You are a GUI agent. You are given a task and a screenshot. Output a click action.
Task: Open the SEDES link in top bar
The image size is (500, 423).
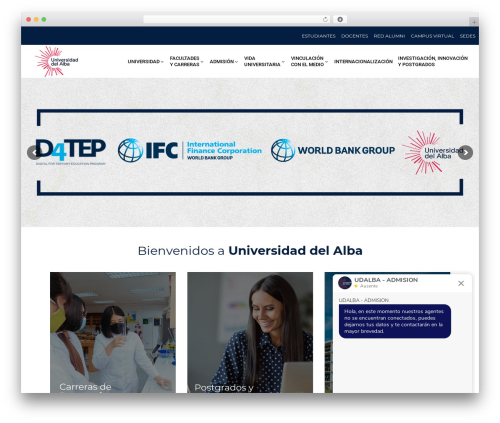point(467,36)
